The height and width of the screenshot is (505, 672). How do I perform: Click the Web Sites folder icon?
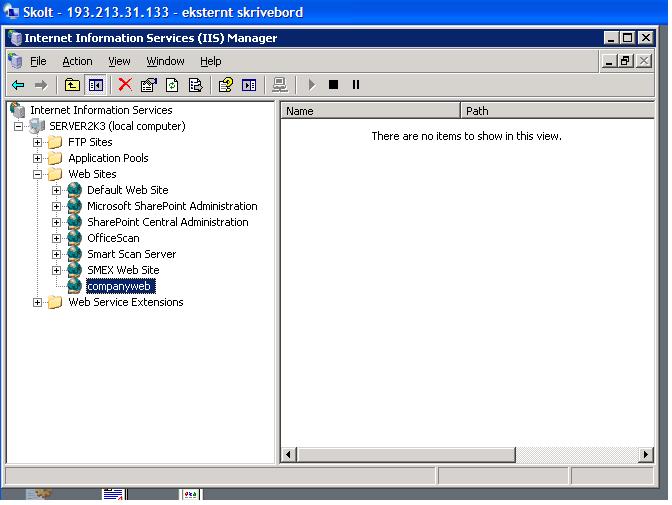pyautogui.click(x=55, y=174)
